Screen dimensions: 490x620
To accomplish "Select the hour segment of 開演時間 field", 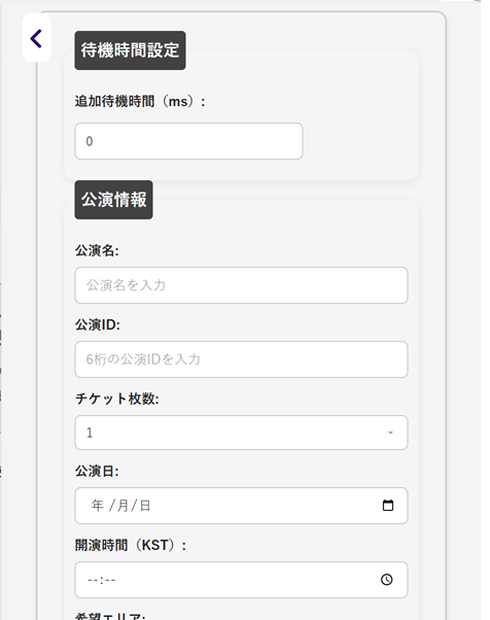I will pyautogui.click(x=92, y=580).
